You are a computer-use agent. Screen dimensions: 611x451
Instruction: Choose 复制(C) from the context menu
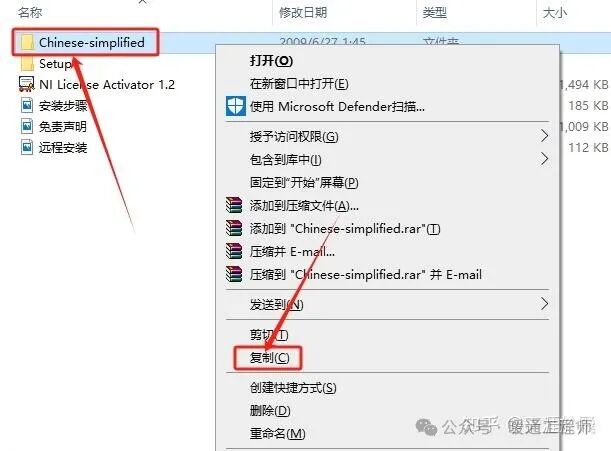tap(270, 357)
